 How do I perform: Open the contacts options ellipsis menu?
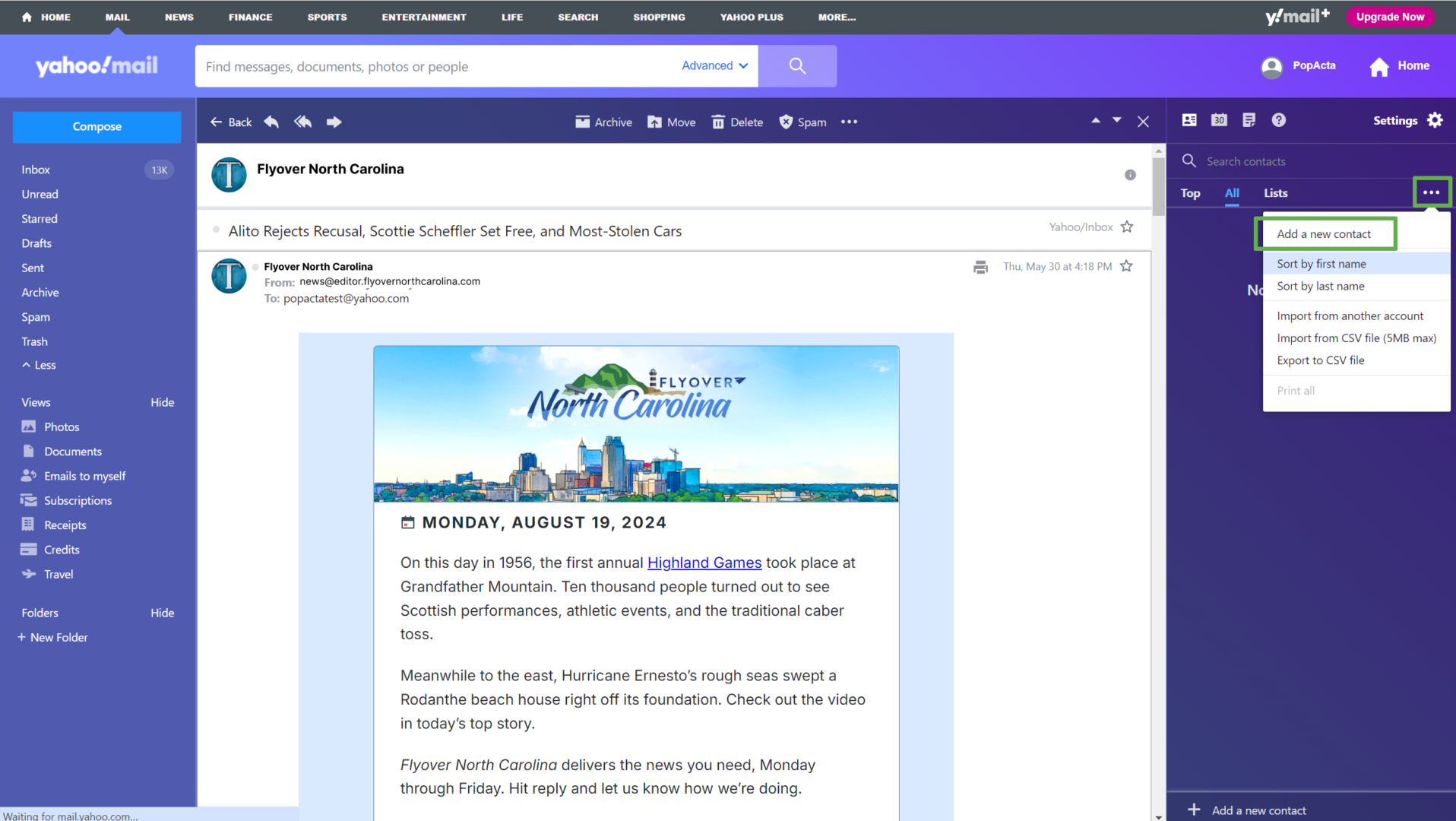click(x=1432, y=192)
